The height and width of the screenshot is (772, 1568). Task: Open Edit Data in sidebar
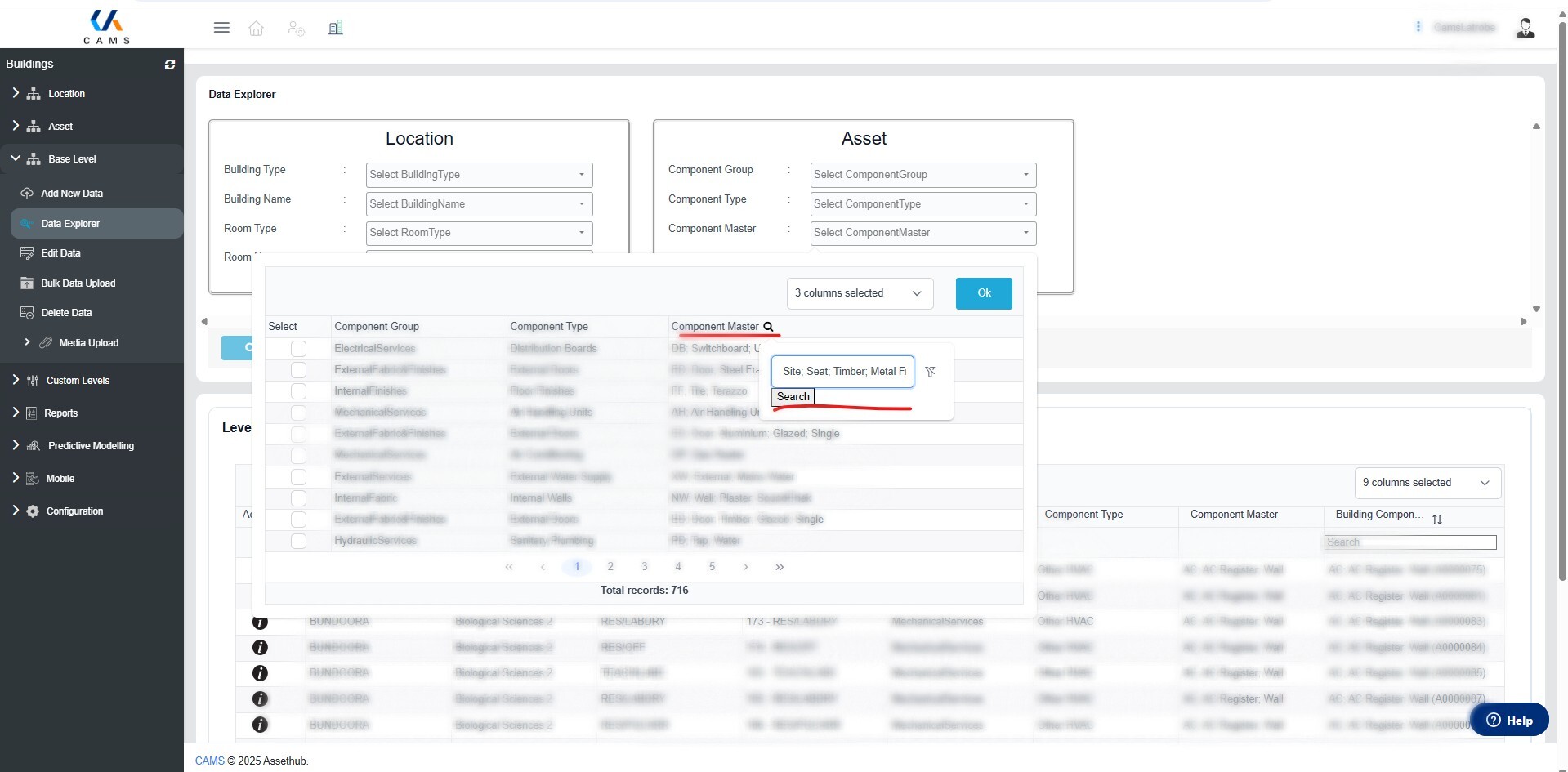(x=60, y=253)
